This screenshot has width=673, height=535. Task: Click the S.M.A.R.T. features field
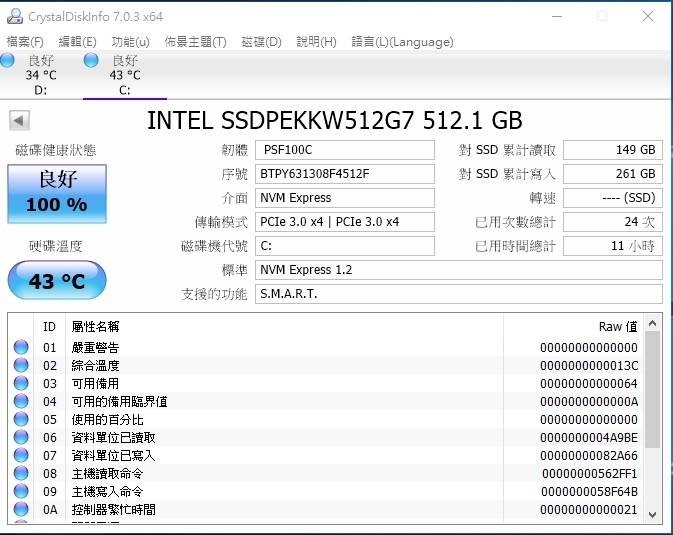[x=459, y=294]
